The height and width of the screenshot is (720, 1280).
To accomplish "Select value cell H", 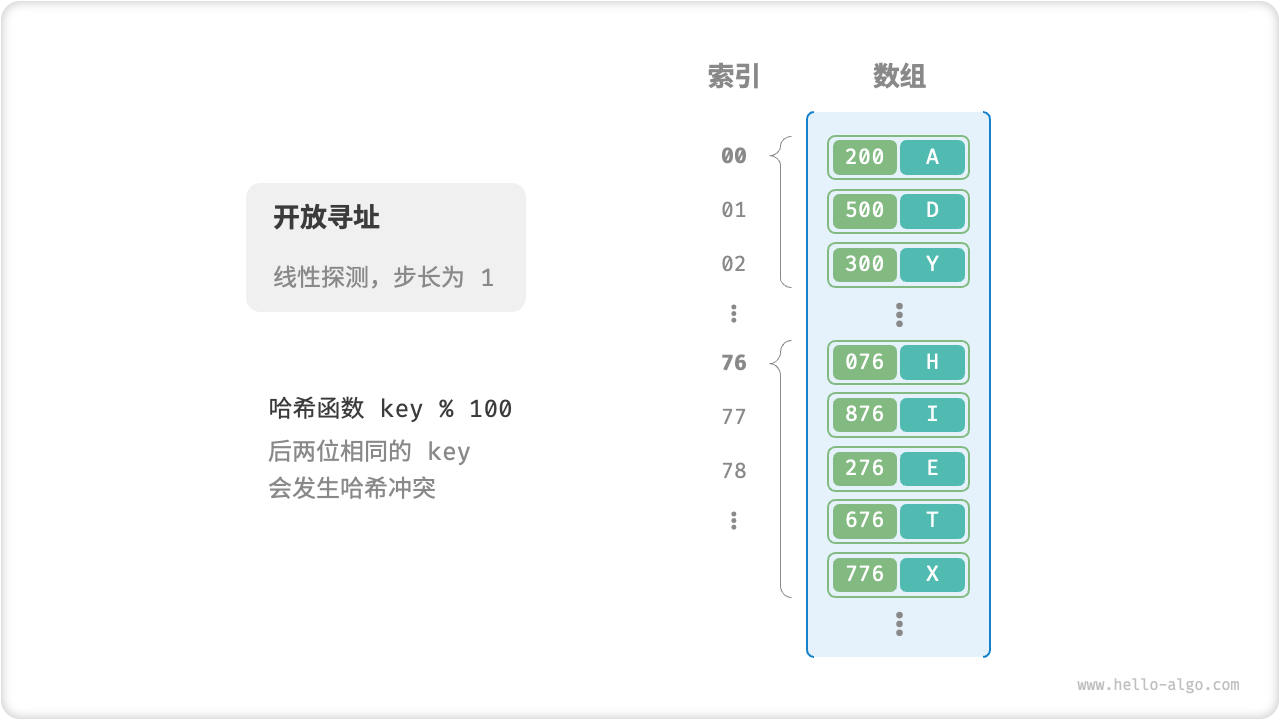I will click(932, 362).
